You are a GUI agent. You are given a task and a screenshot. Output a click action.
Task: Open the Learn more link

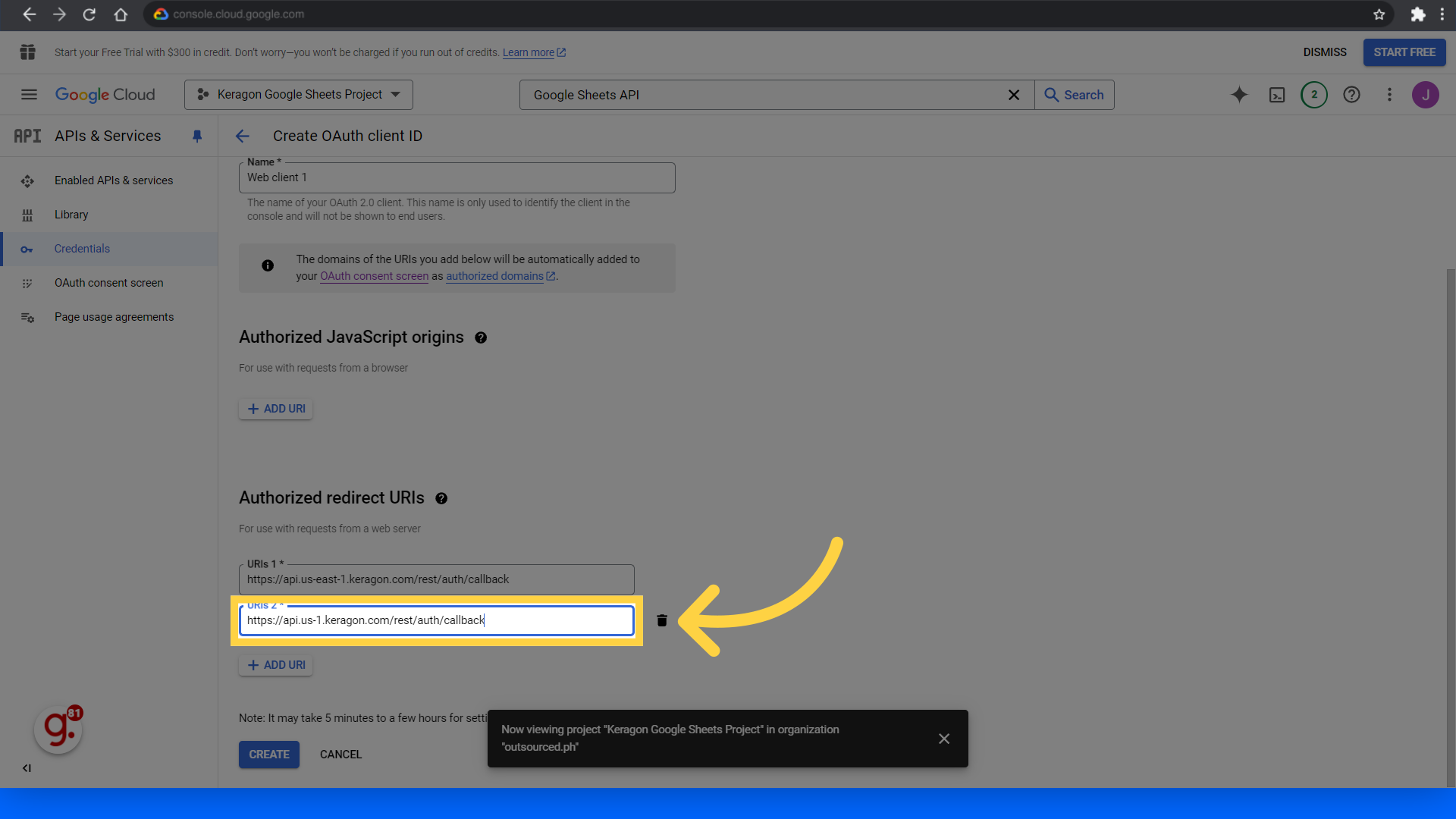pos(534,53)
